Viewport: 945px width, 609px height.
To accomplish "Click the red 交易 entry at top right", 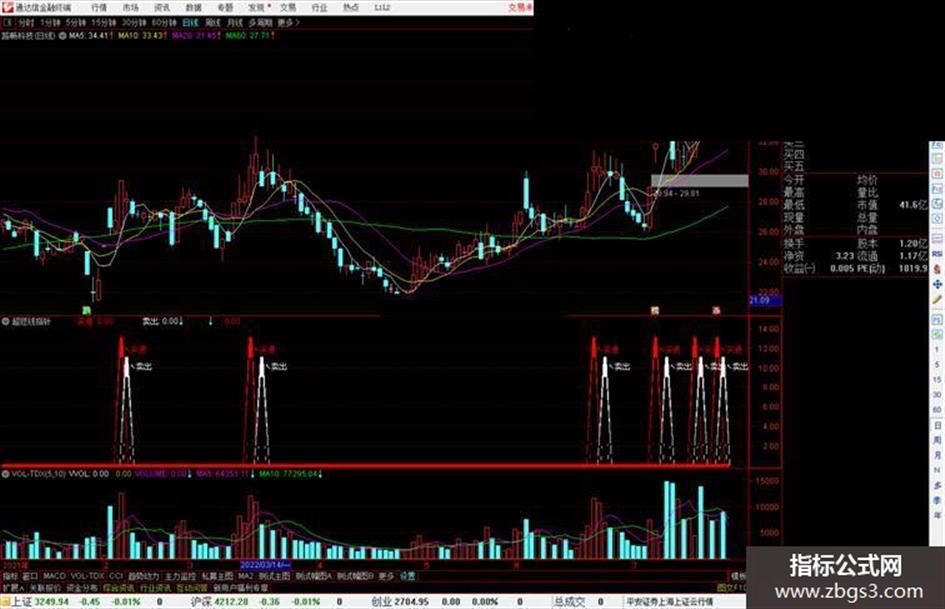I will (520, 7).
